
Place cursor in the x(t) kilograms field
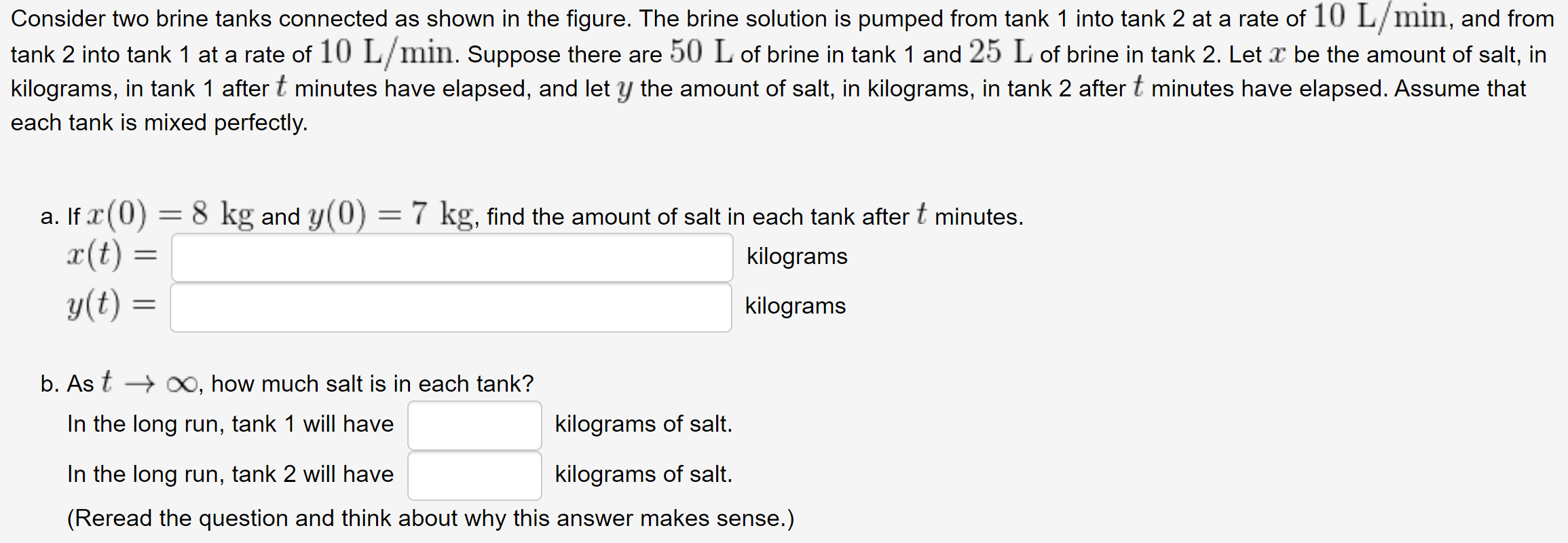(x=451, y=257)
